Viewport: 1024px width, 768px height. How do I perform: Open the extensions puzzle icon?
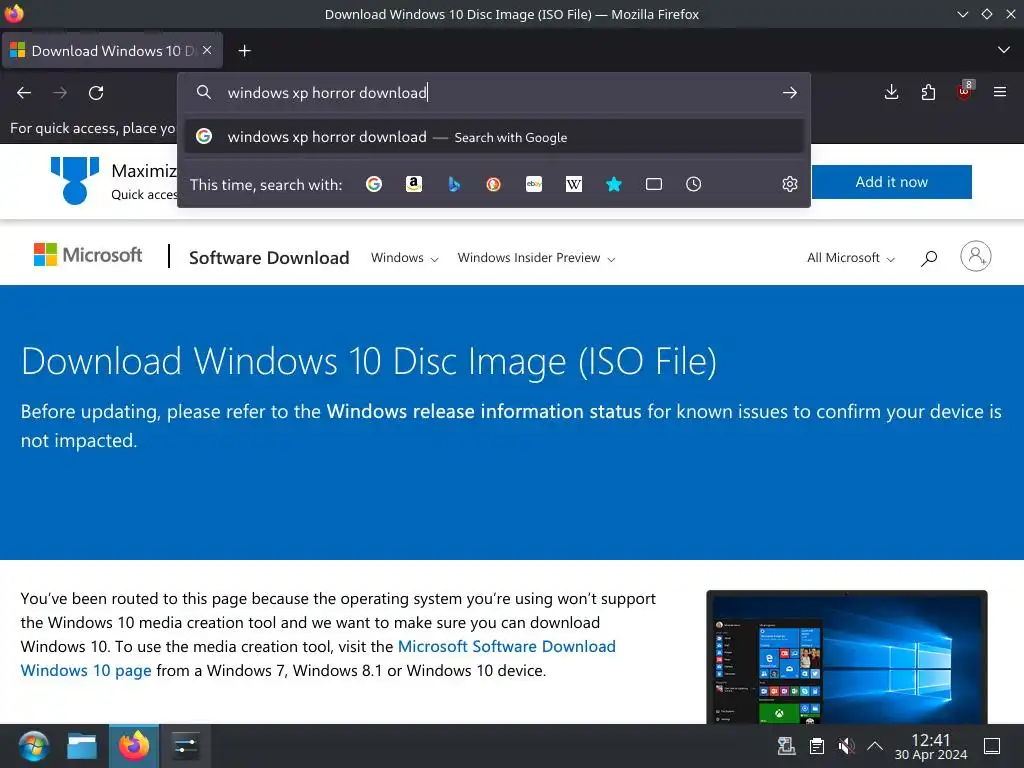[x=928, y=92]
